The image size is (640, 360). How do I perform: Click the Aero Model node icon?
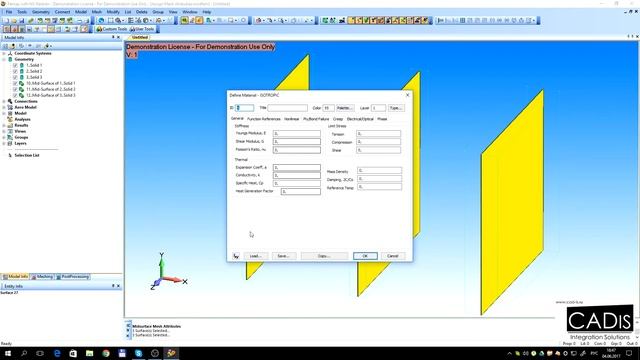pyautogui.click(x=10, y=107)
